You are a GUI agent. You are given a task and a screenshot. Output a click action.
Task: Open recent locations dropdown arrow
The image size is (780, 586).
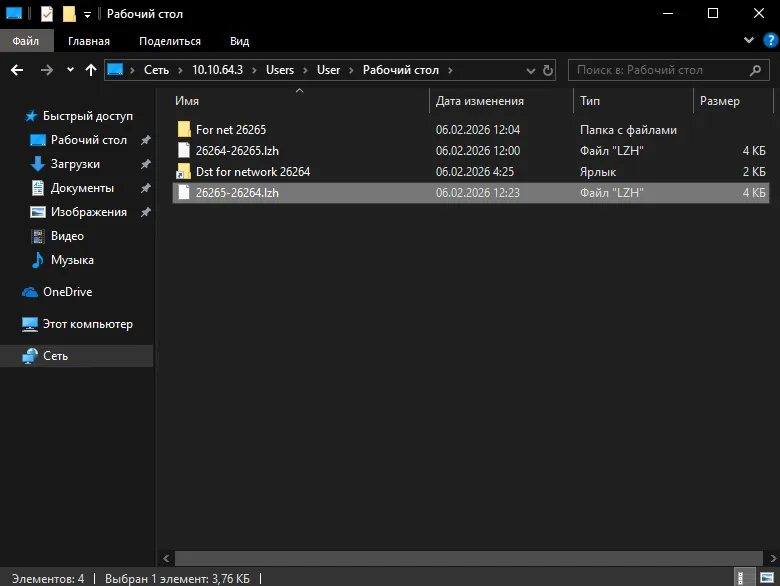coord(70,70)
